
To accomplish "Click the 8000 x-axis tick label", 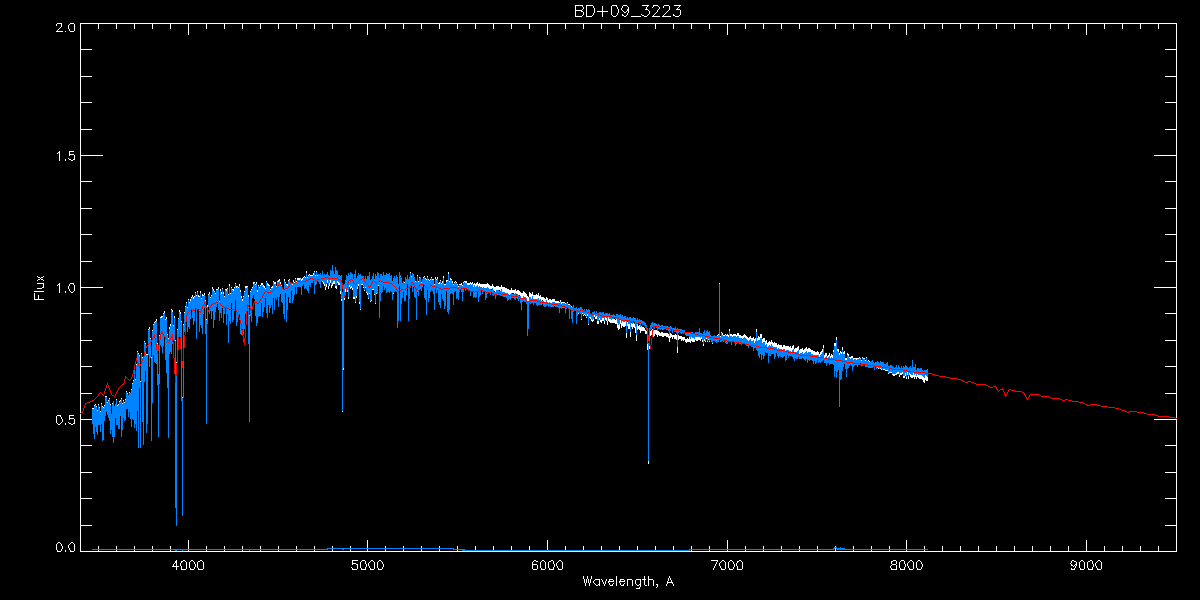I will [x=907, y=565].
